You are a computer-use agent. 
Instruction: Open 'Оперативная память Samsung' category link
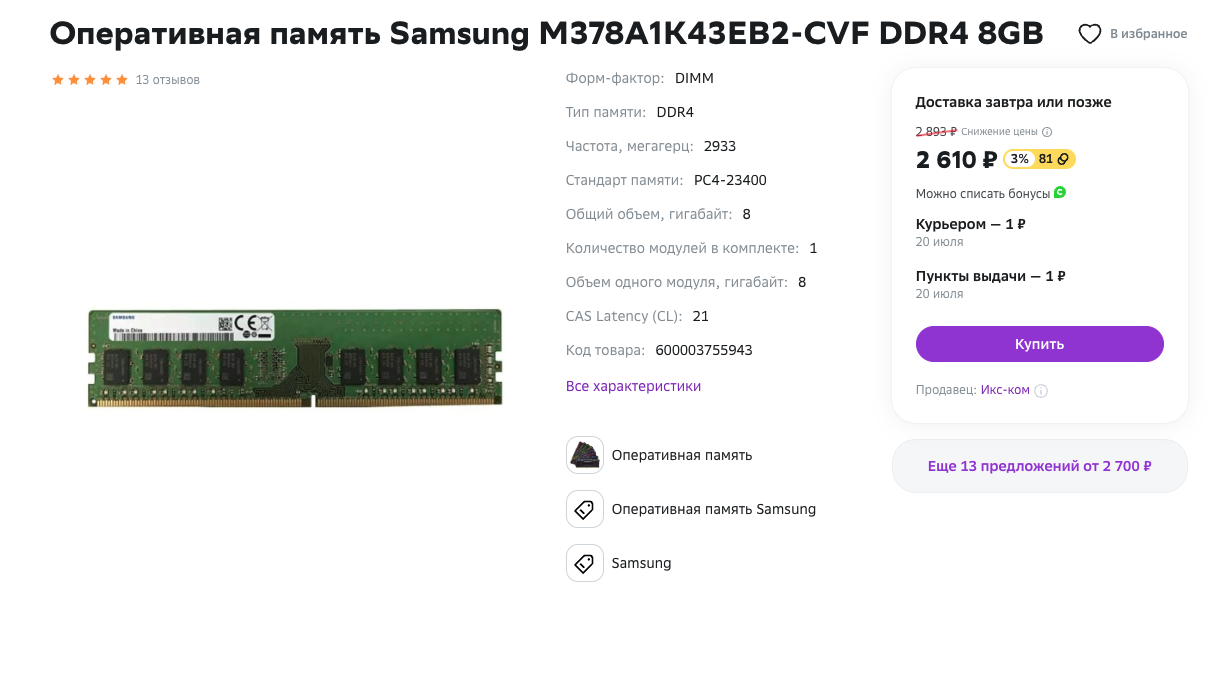point(713,509)
